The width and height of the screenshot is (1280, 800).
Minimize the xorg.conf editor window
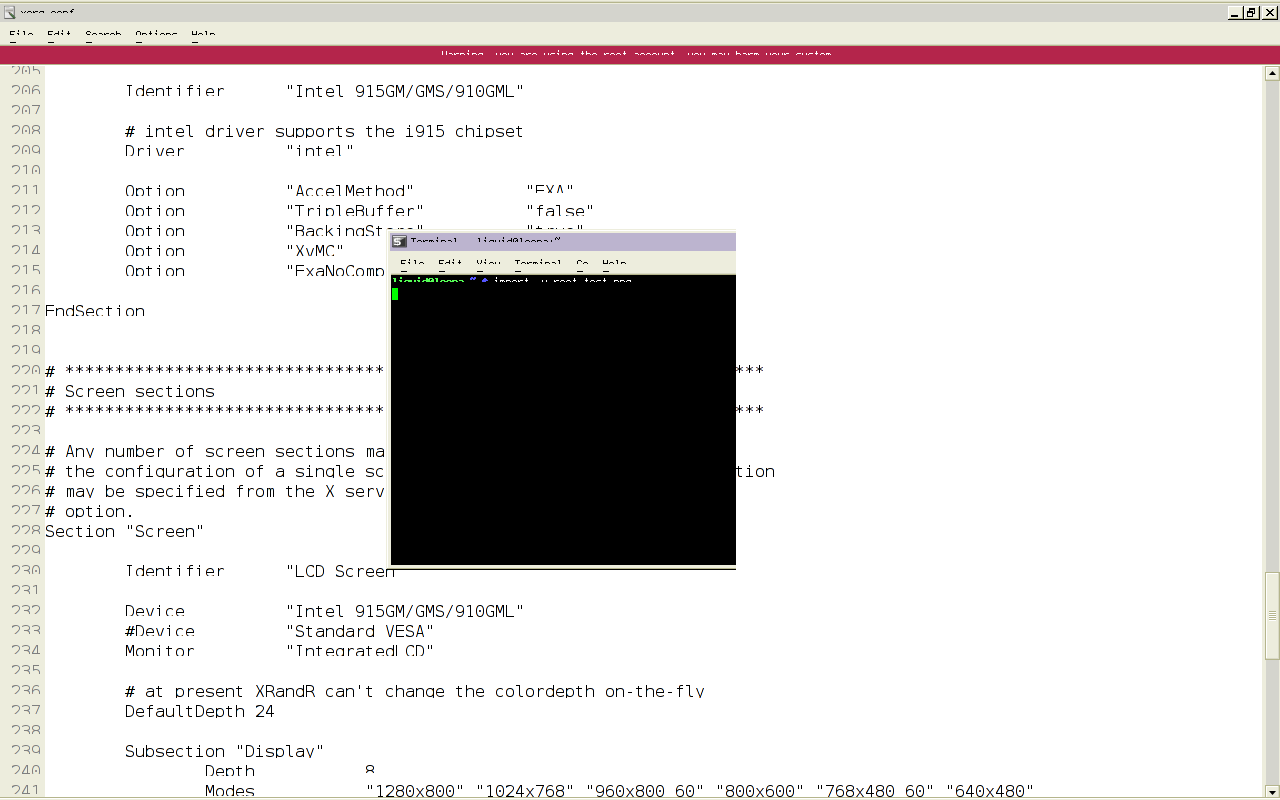click(x=1234, y=12)
